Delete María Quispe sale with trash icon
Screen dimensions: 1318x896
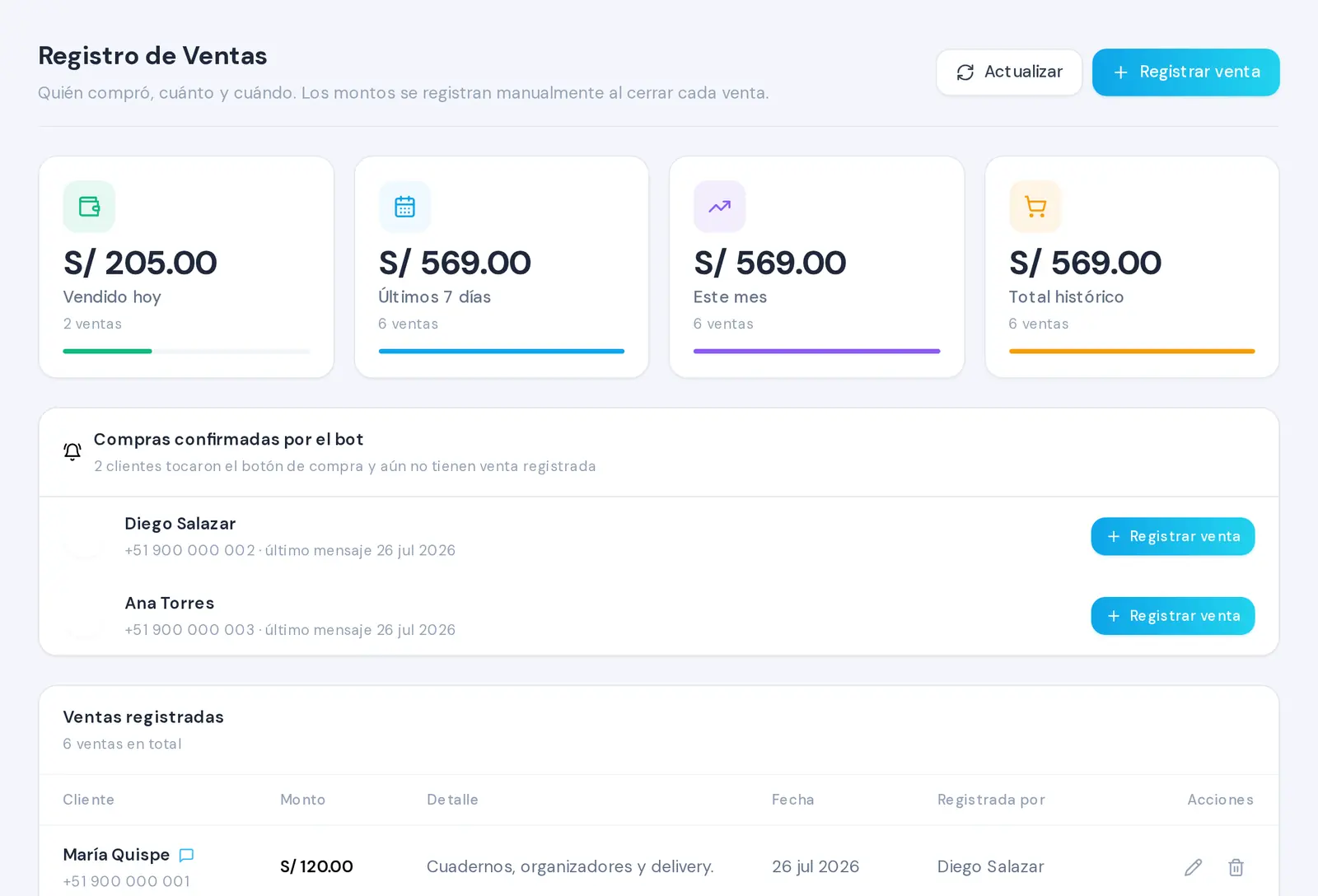(1236, 867)
